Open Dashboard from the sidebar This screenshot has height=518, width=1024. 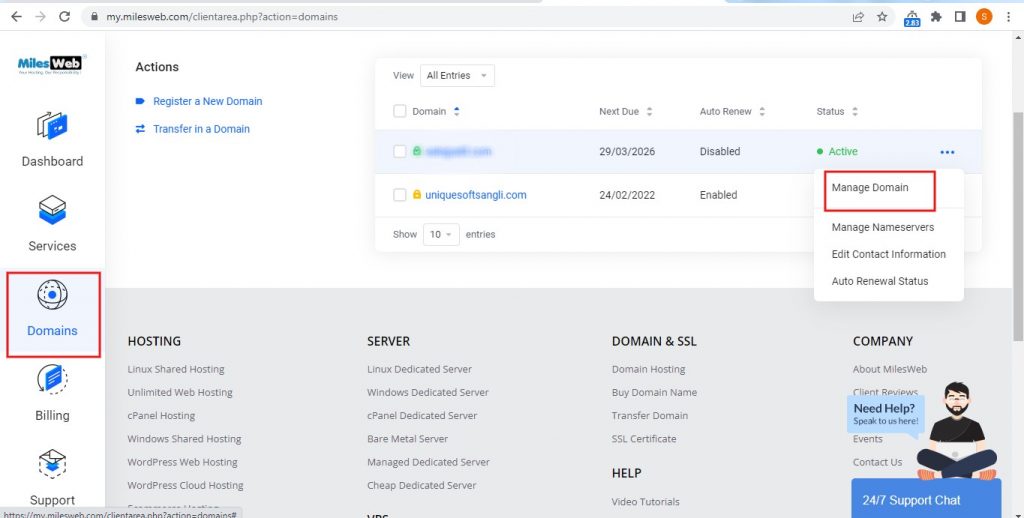[x=52, y=139]
